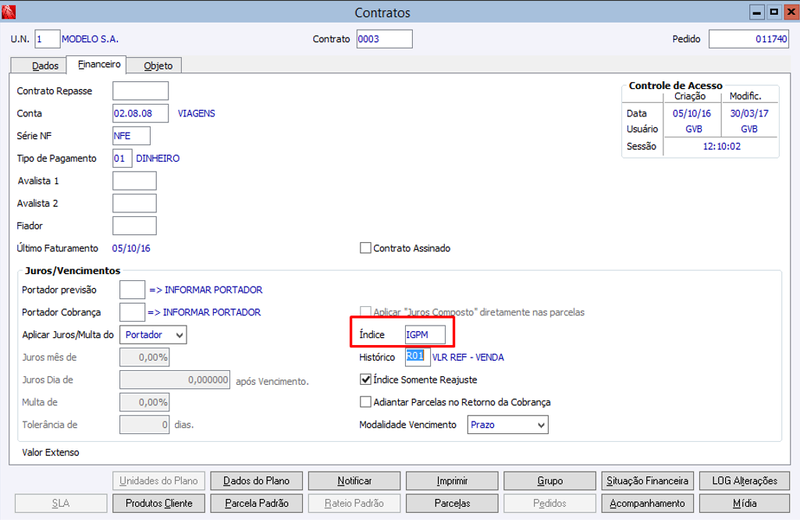
Task: Click the VIAGENS account description text
Action: [196, 113]
